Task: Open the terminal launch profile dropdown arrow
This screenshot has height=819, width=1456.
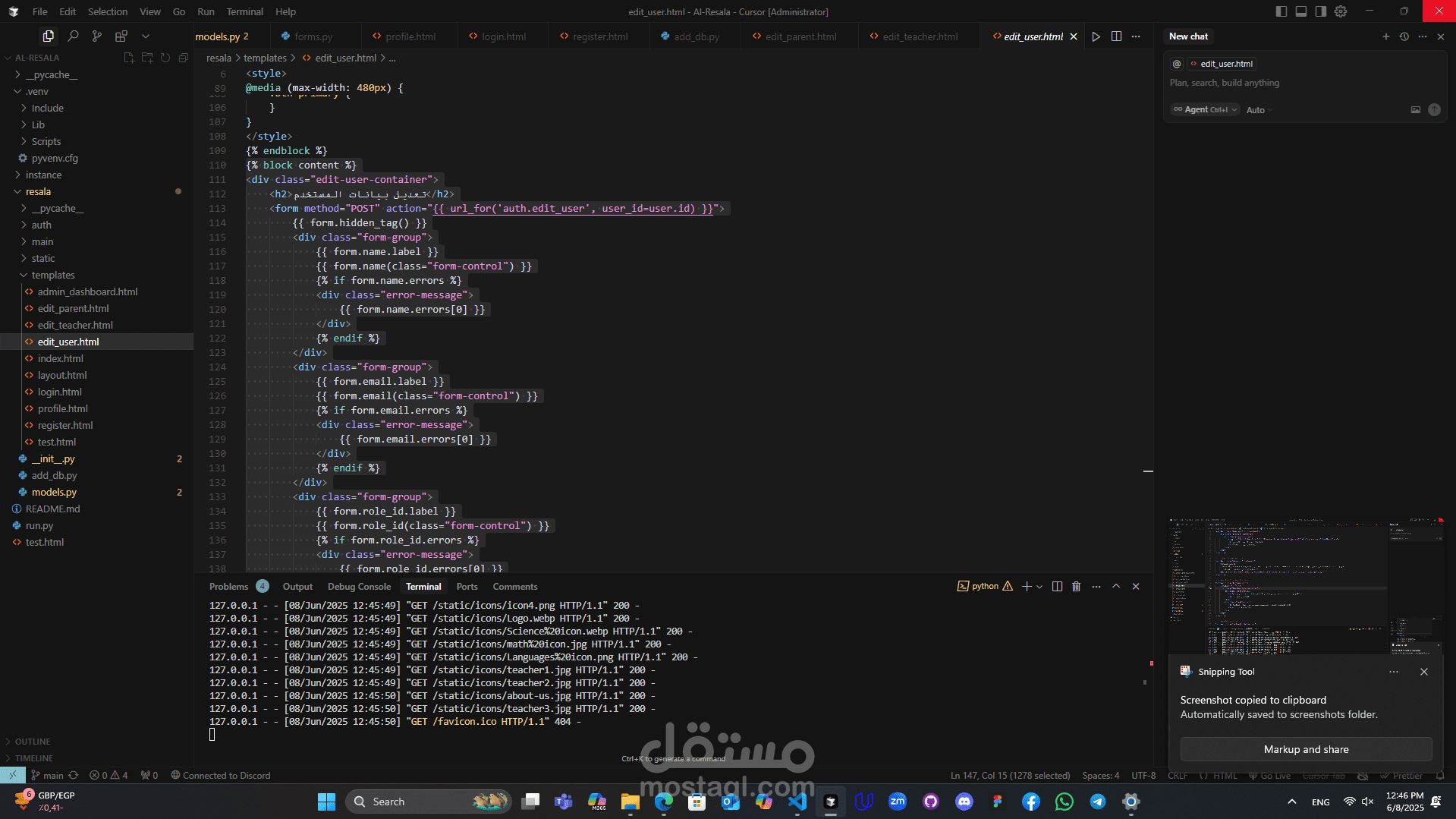Action: tap(1039, 587)
